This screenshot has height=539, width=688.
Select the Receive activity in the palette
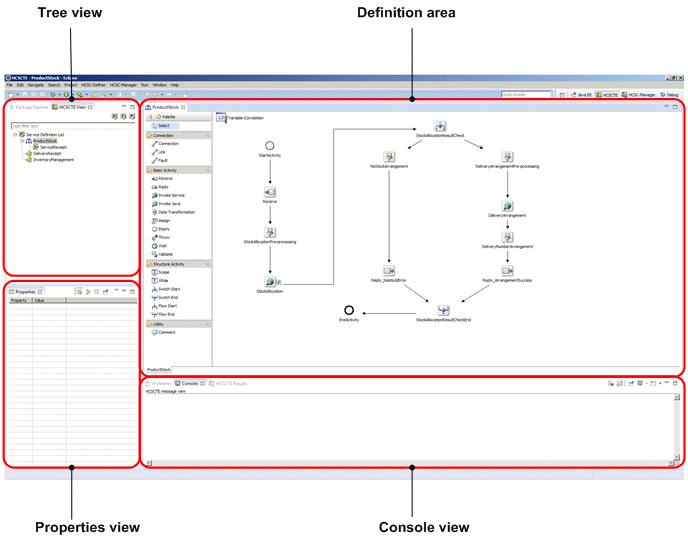(162, 178)
